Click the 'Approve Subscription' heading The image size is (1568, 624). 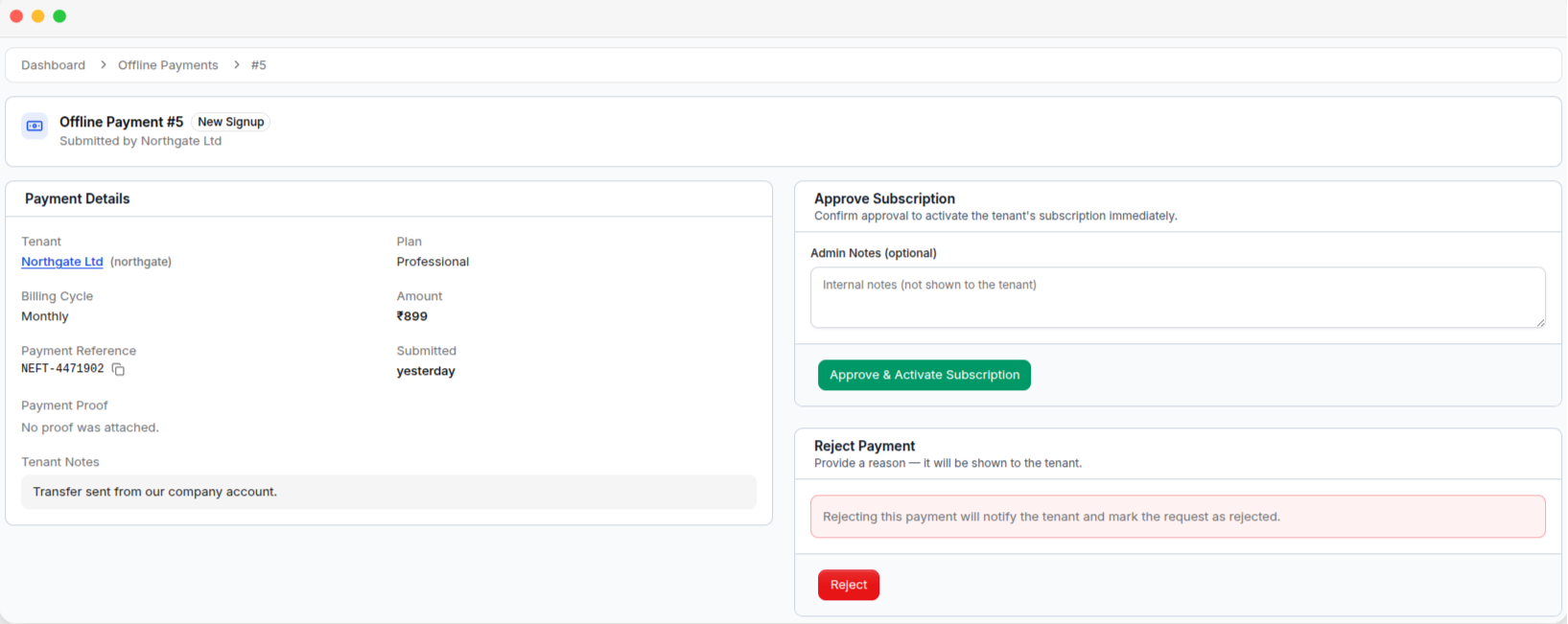(x=884, y=198)
